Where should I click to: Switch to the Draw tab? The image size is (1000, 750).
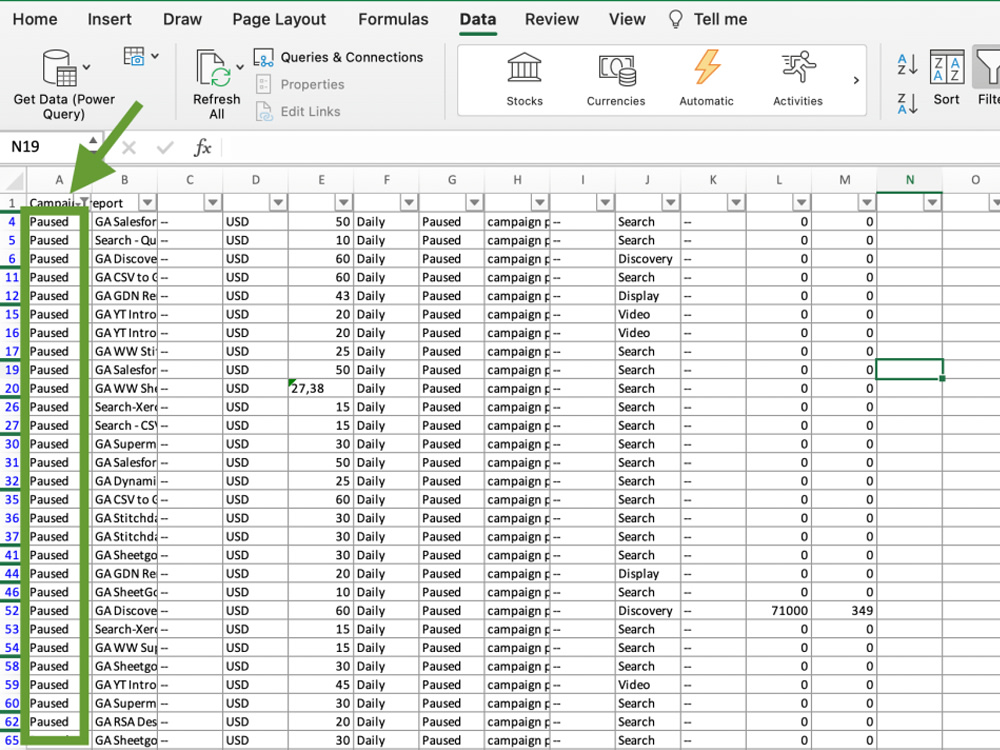(182, 19)
